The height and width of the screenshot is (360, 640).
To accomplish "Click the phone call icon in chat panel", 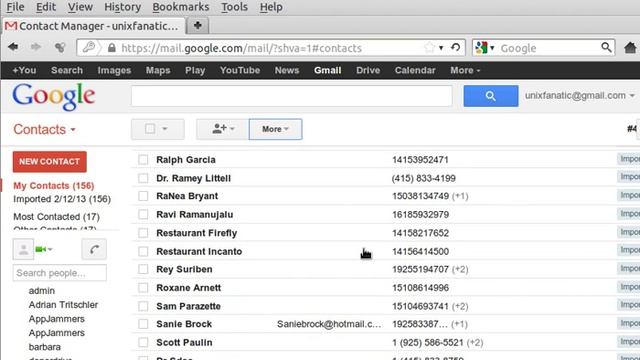I will point(94,249).
